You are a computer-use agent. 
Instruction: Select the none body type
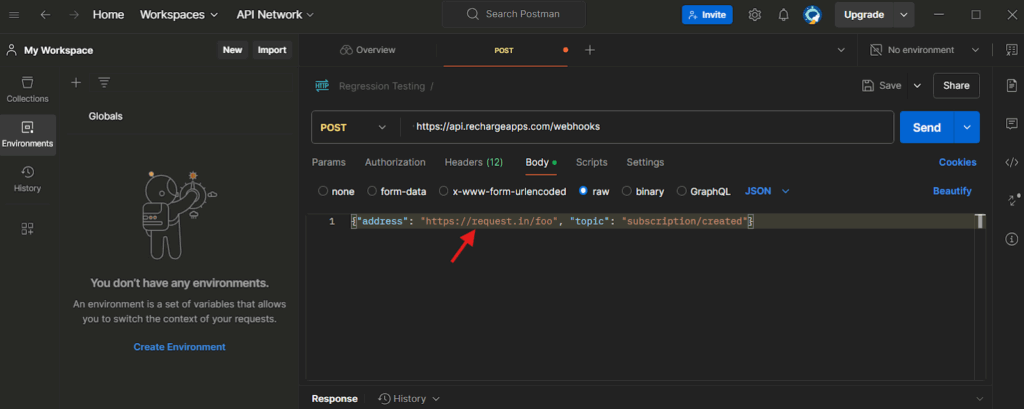tap(323, 191)
